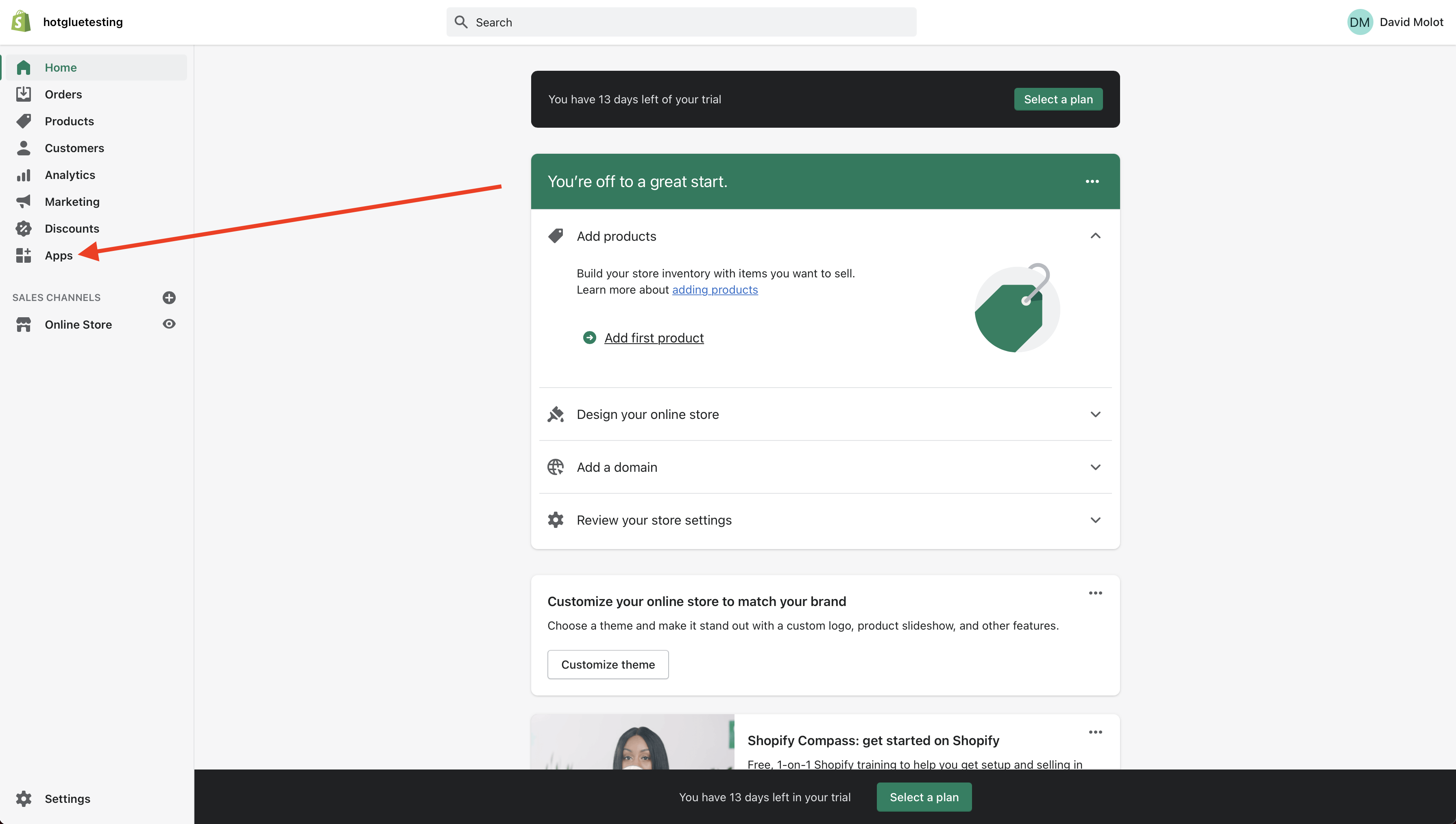This screenshot has width=1456, height=824.
Task: Add a sales channel with plus icon
Action: click(169, 298)
